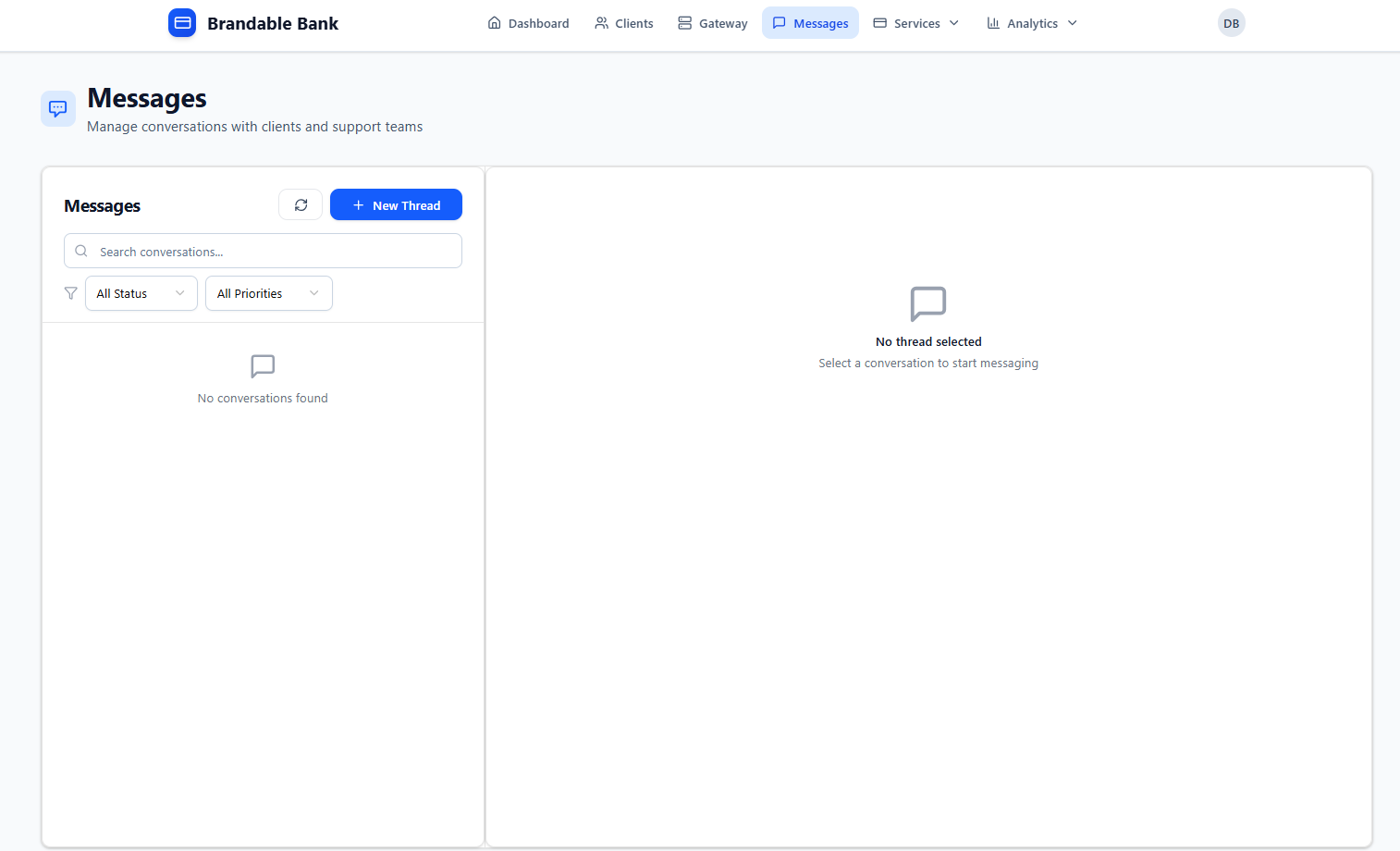Click the Brandable Bank title link
The width and height of the screenshot is (1400, 851).
point(273,23)
